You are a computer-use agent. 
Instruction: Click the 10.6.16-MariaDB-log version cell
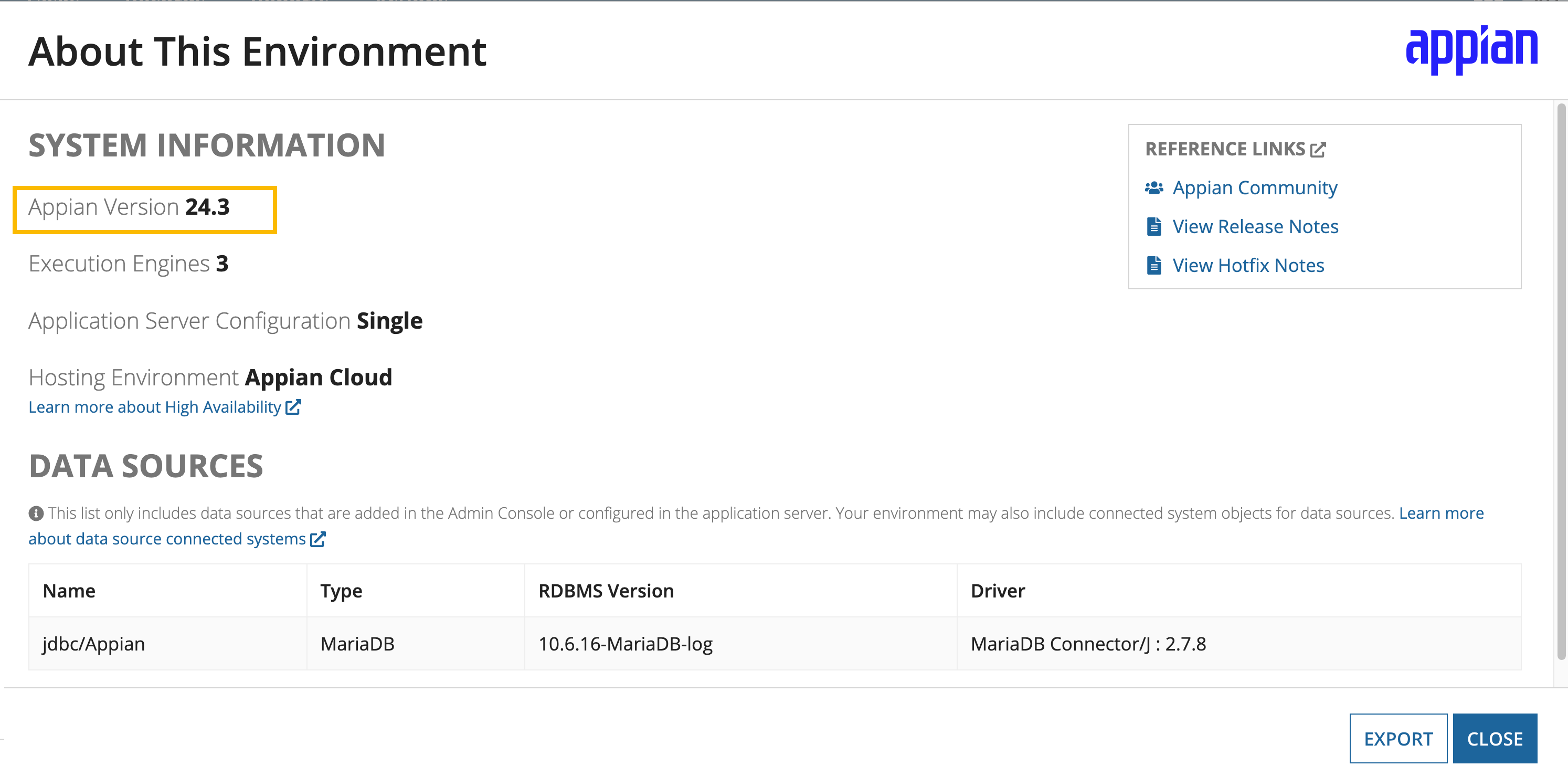(x=741, y=644)
